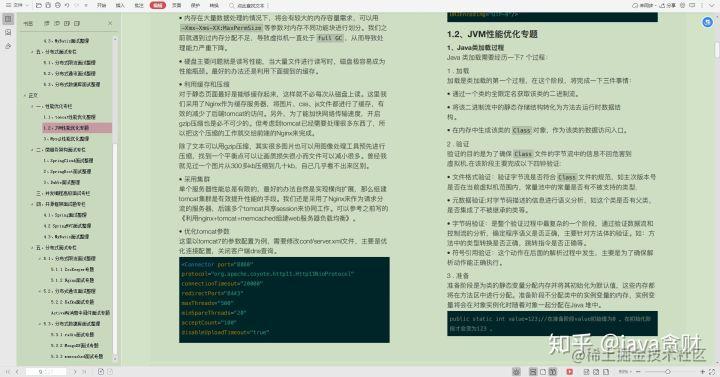Screen dimensions: 720x377
Task: Click the document vertical scrollbar thumb
Action: [717, 50]
